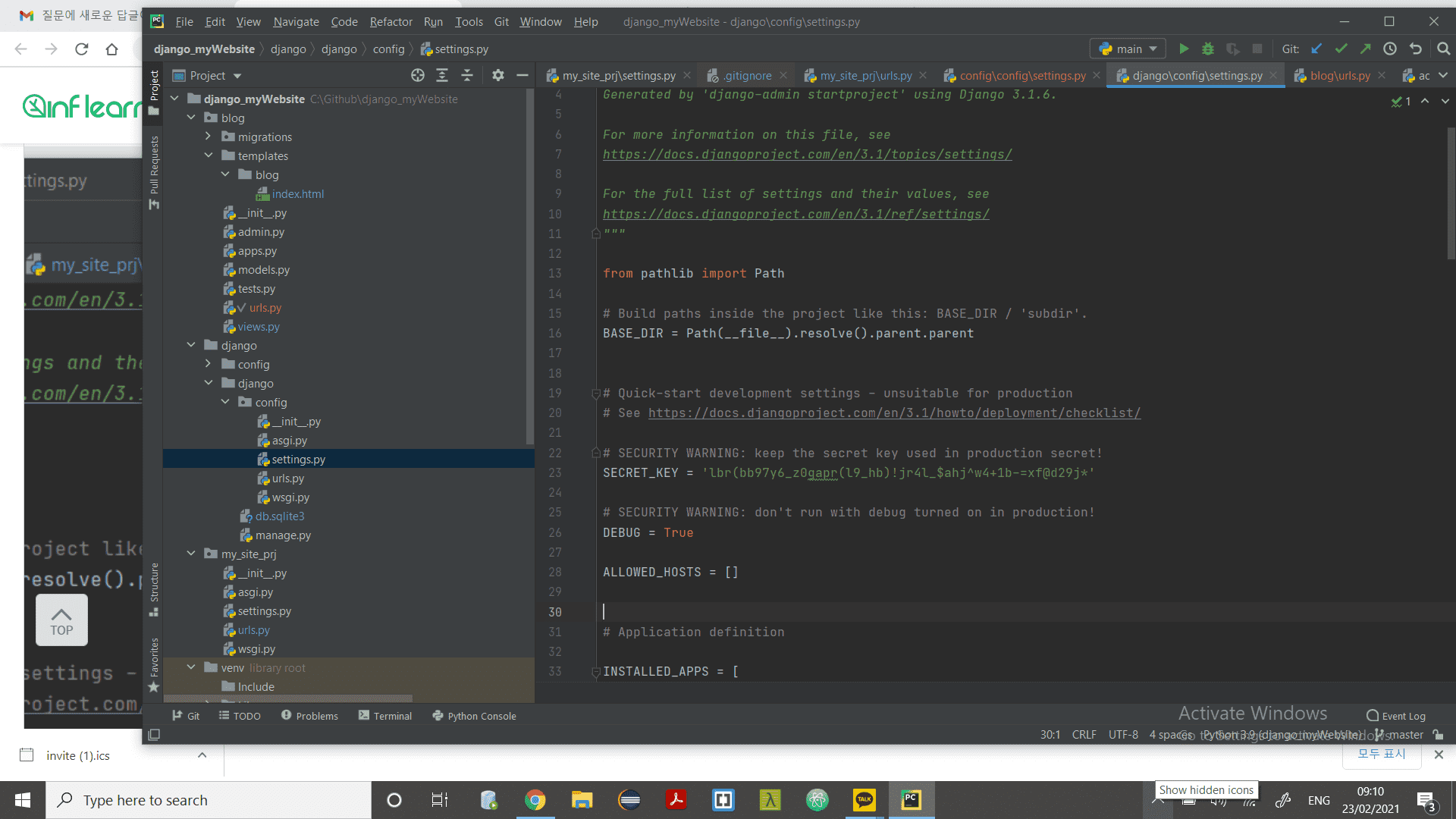The height and width of the screenshot is (819, 1456).
Task: Follow the deployment checklist URL
Action: point(894,413)
